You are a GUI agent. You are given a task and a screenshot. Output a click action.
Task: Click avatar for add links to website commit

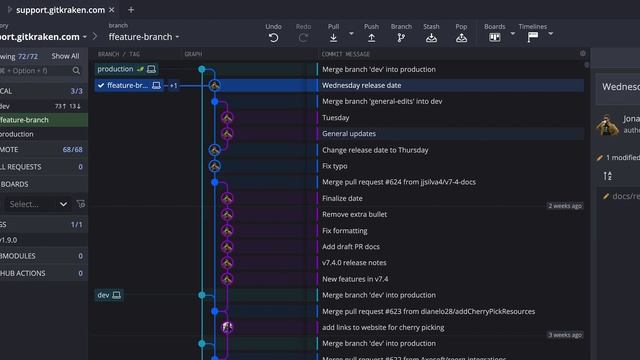(227, 327)
